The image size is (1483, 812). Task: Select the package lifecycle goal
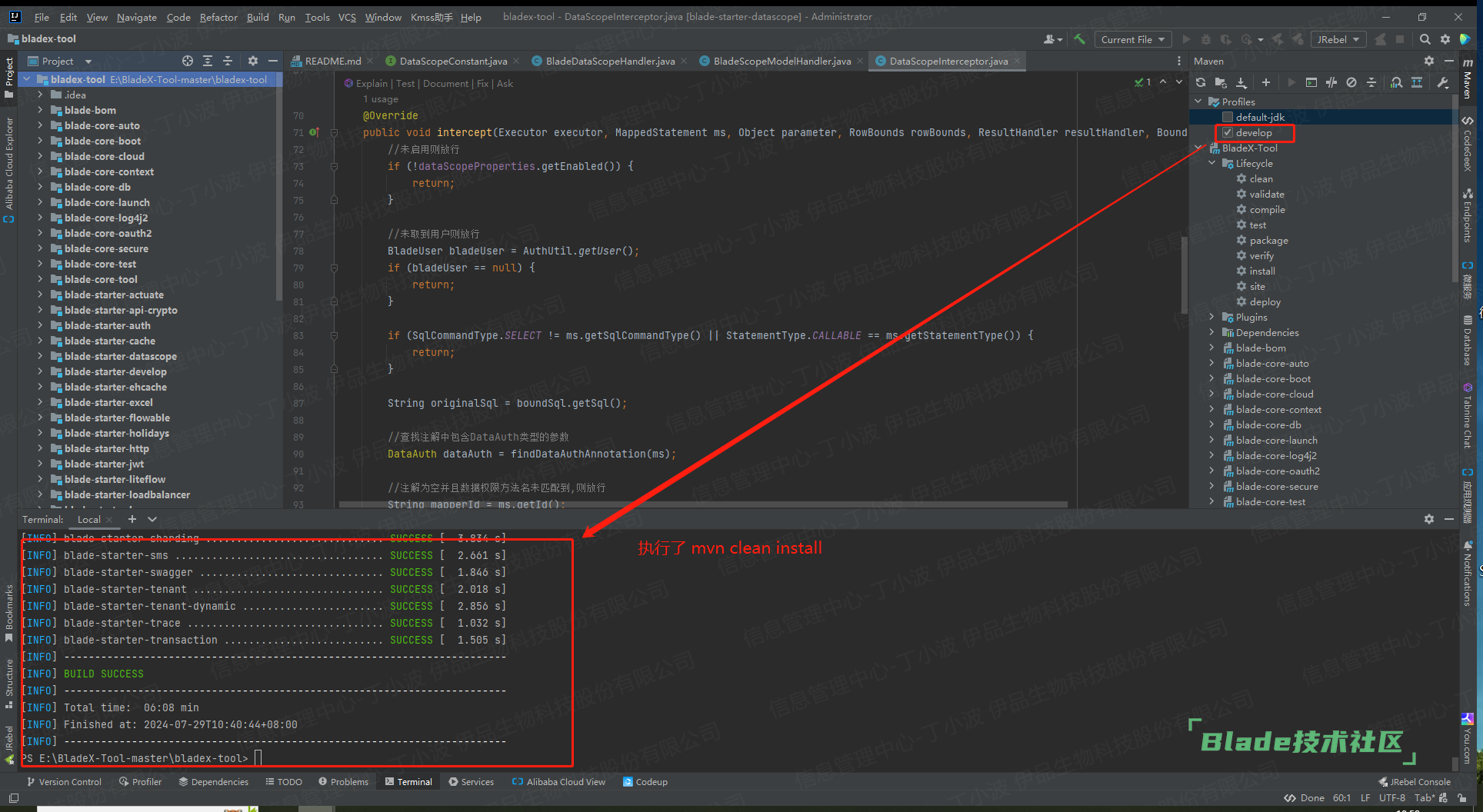(1268, 240)
